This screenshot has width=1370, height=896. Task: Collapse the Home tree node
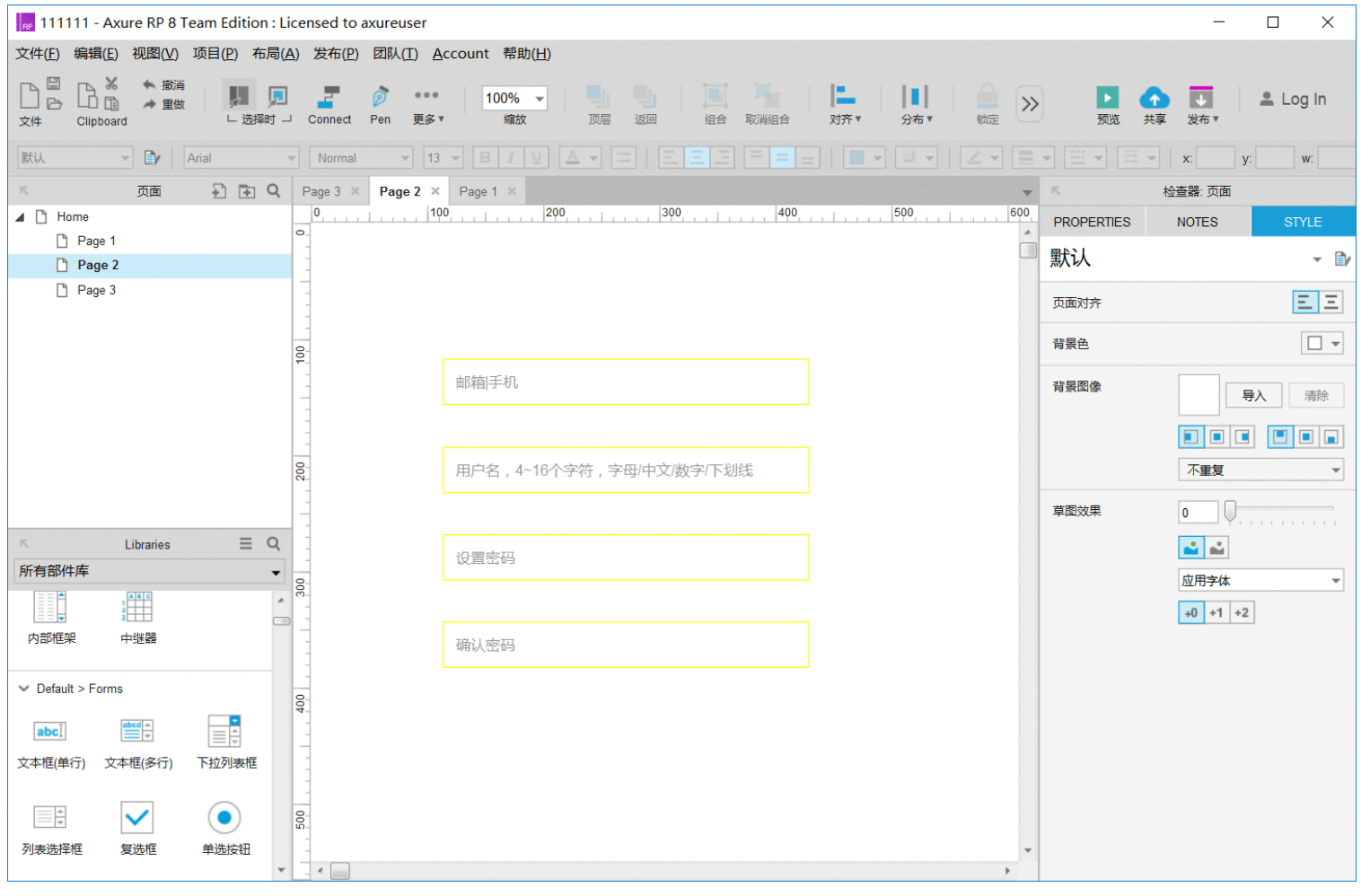coord(20,217)
